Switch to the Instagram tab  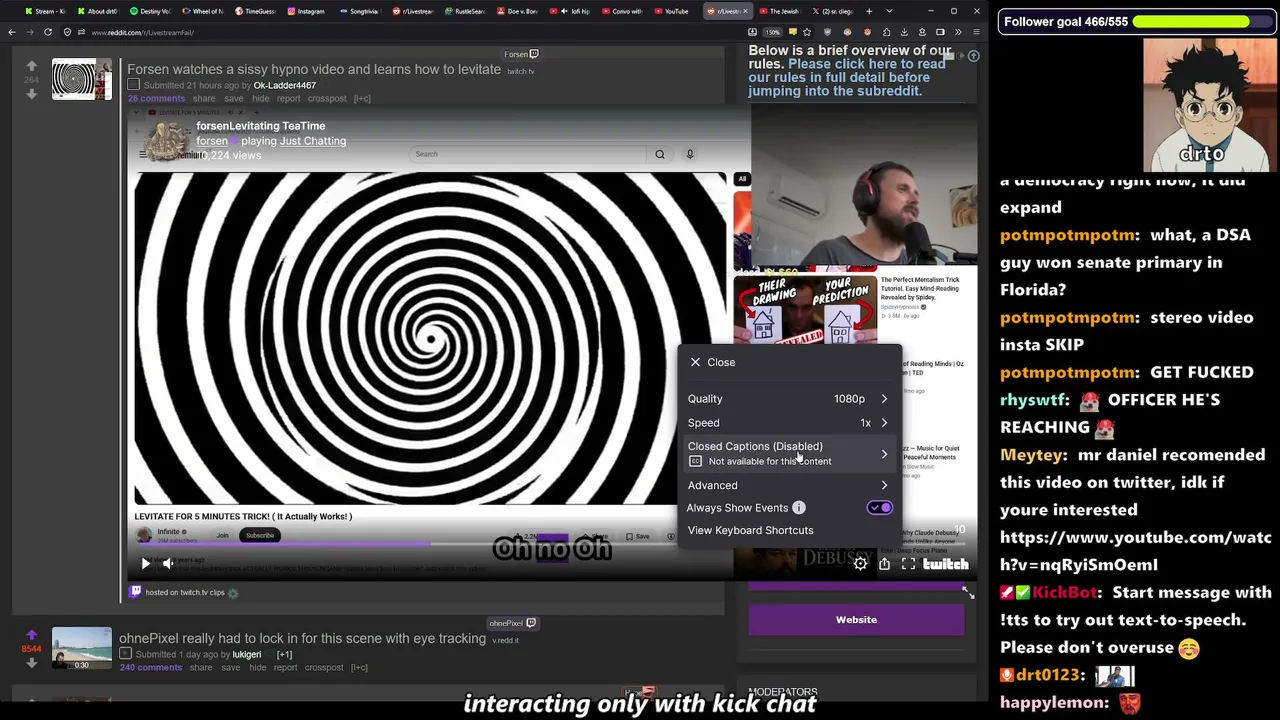(306, 11)
